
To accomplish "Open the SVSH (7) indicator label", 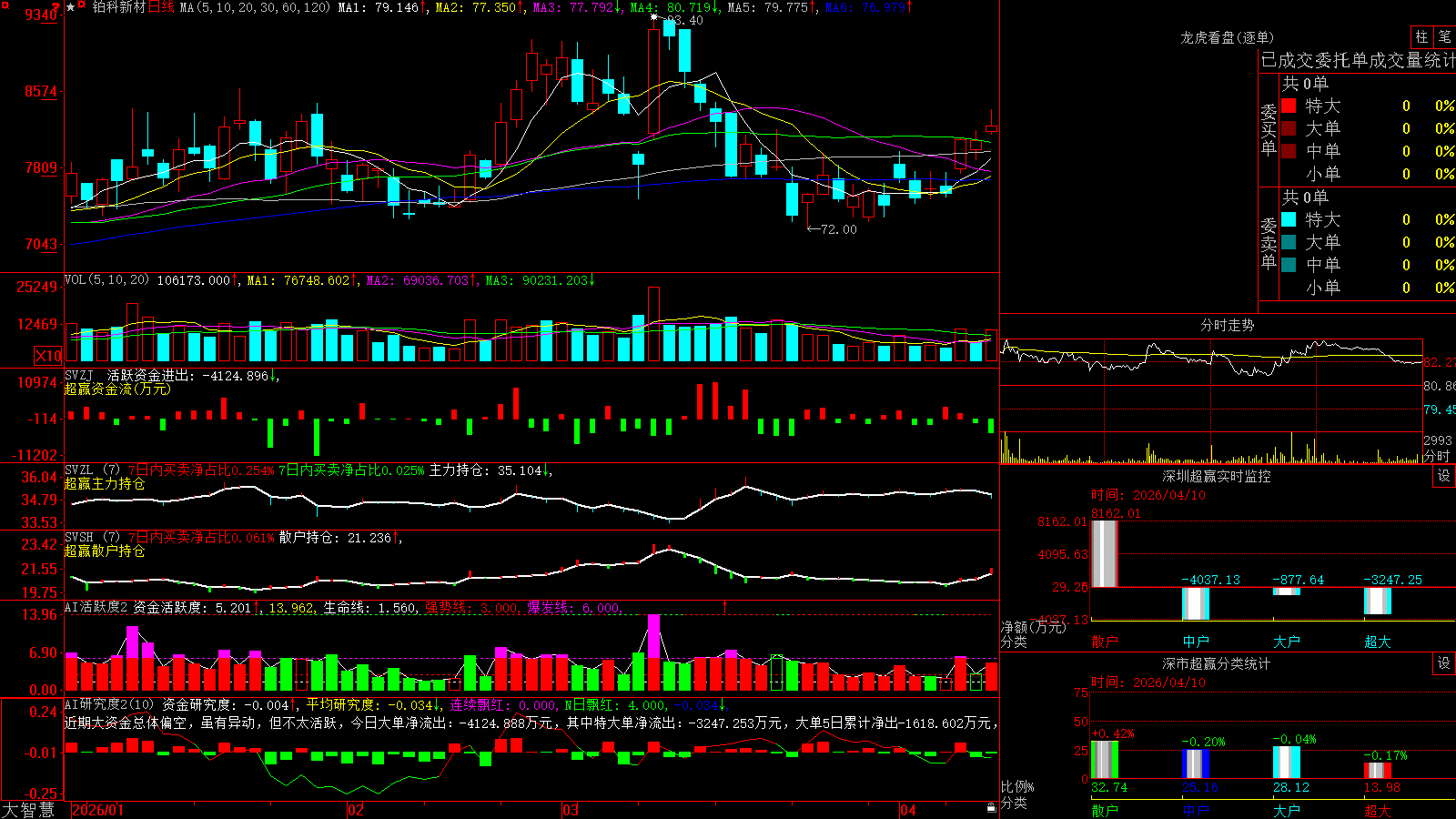I will (x=92, y=538).
